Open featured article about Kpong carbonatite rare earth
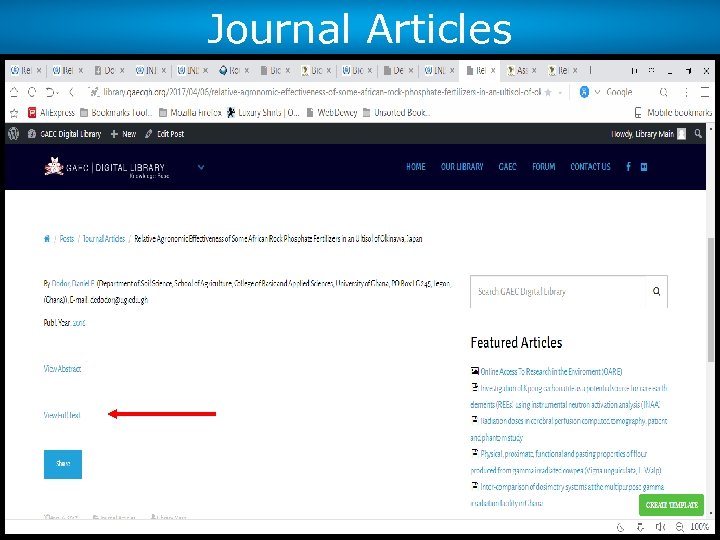Screen dimensions: 720x540 click(x=568, y=396)
